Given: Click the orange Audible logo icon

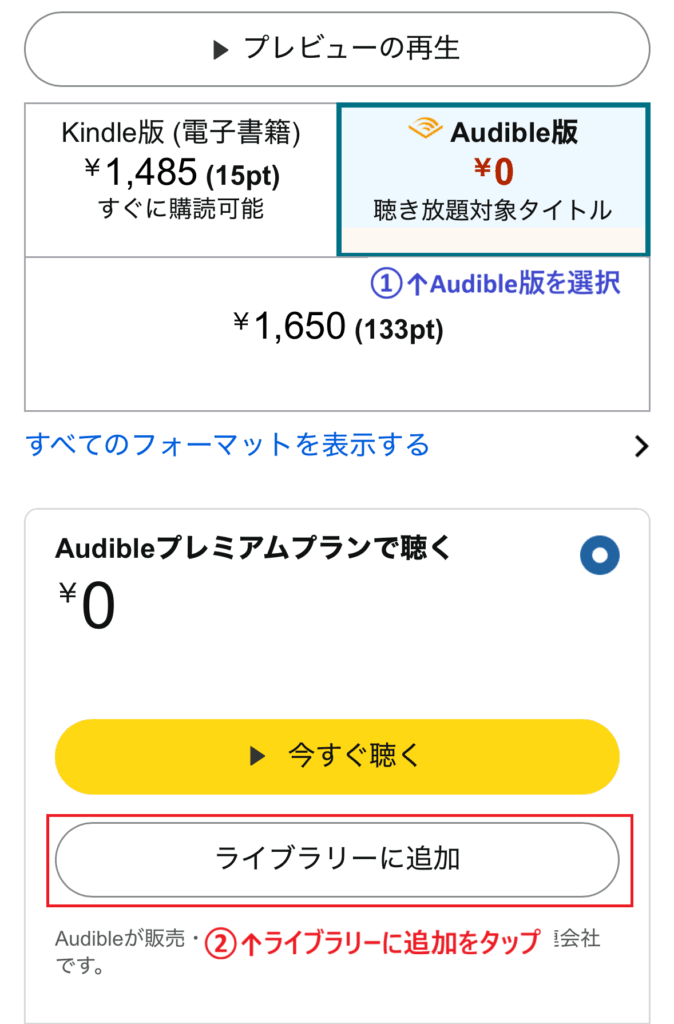Looking at the screenshot, I should 426,130.
